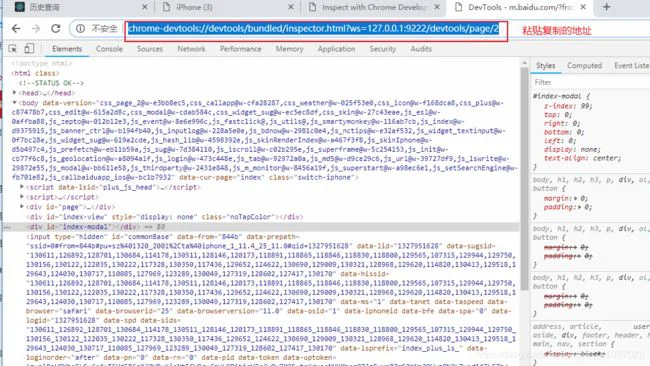Viewport: 650px width, 366px height.
Task: Open the Console panel tab
Action: tap(109, 49)
